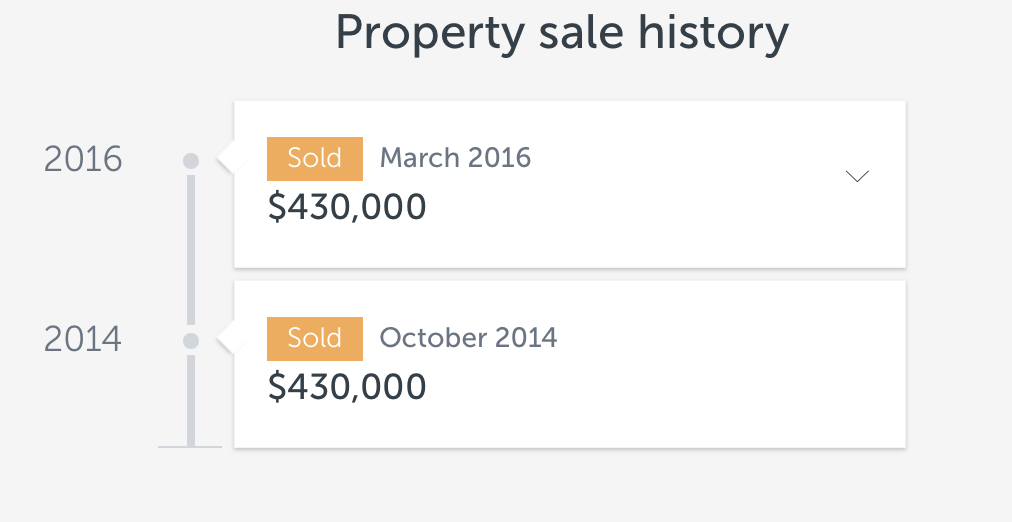Click the 2014 timeline dot marker
The width and height of the screenshot is (1012, 522).
pyautogui.click(x=191, y=341)
